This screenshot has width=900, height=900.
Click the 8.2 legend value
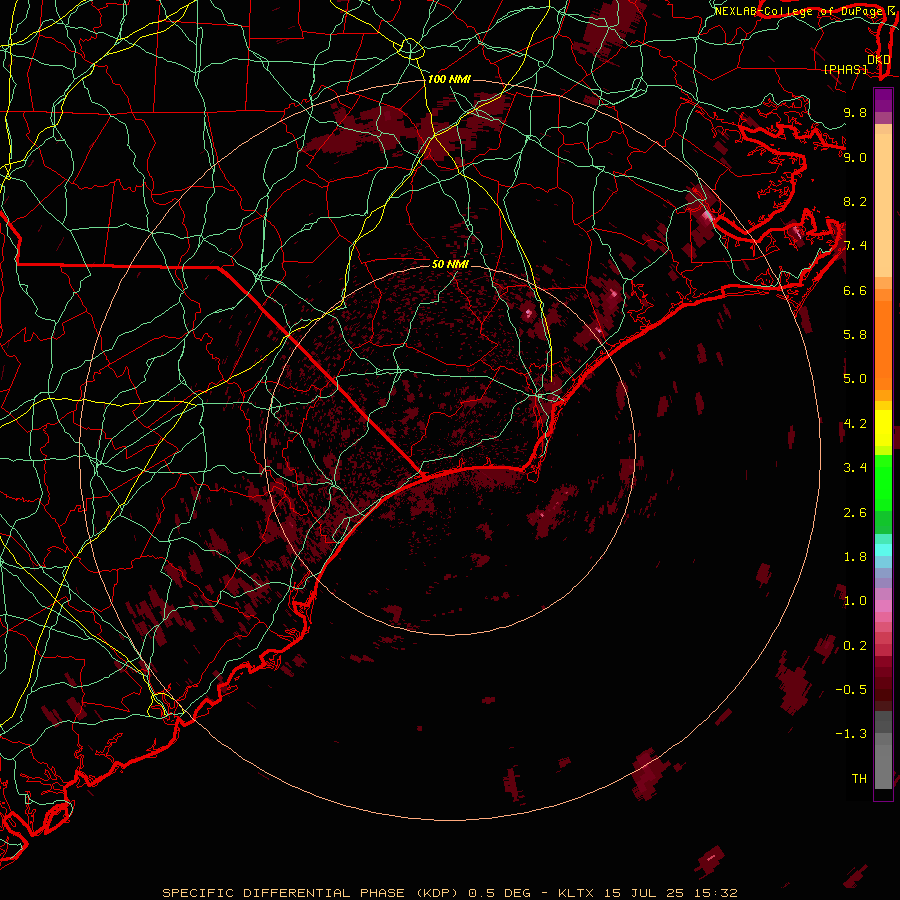point(855,201)
